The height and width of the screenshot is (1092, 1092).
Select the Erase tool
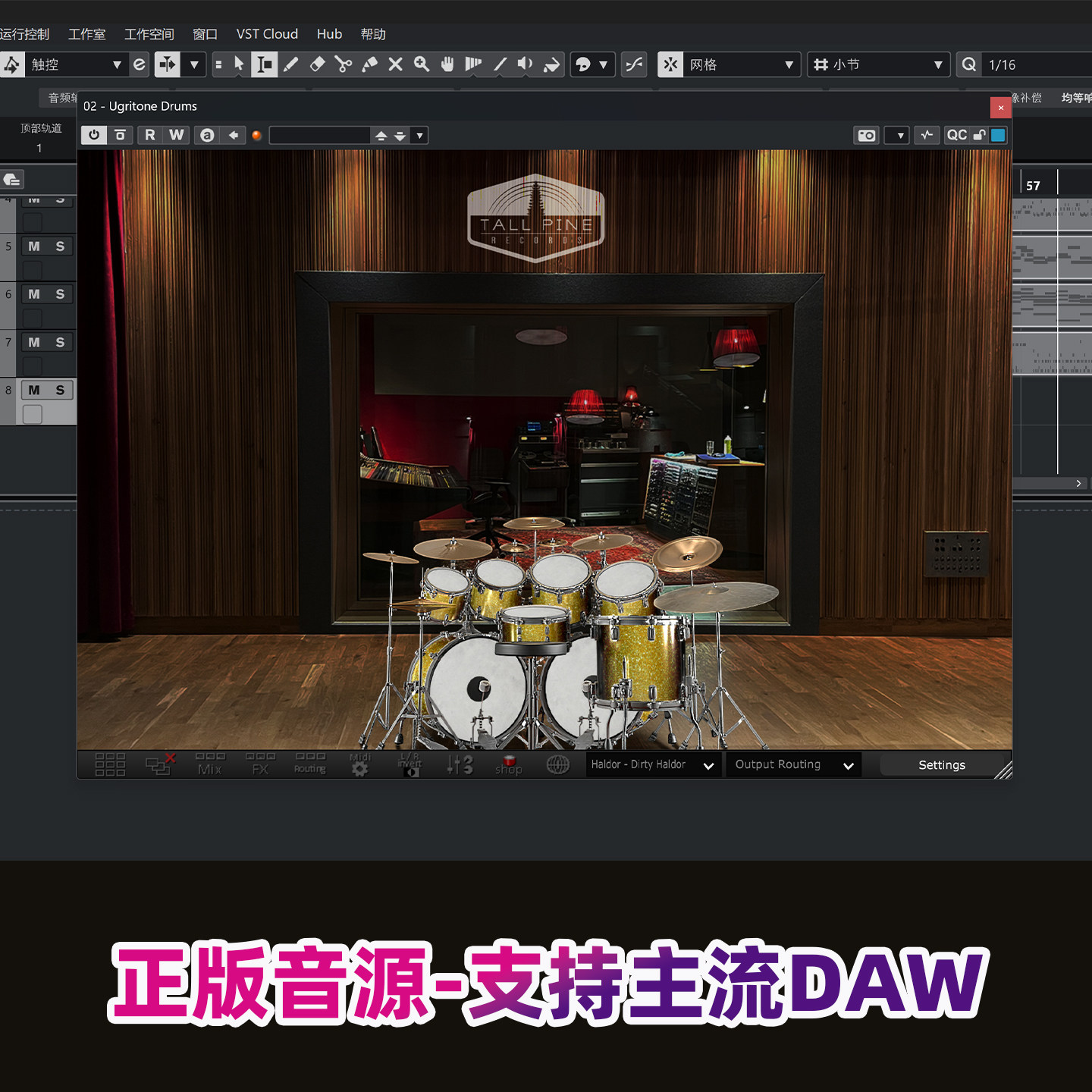coord(317,64)
